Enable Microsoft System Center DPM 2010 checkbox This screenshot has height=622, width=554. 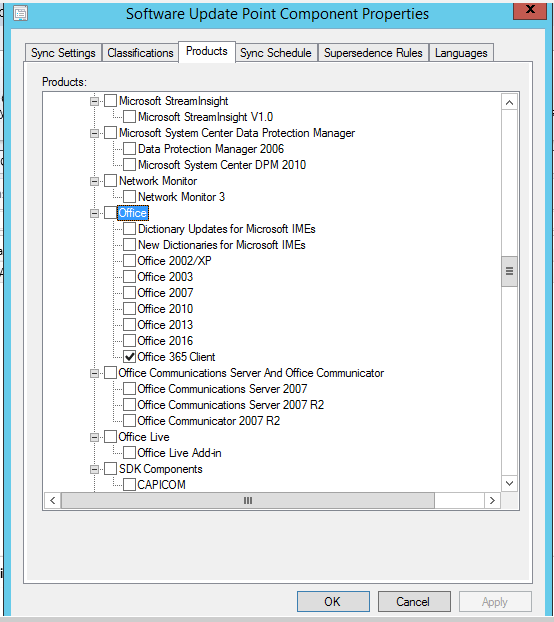coord(129,165)
